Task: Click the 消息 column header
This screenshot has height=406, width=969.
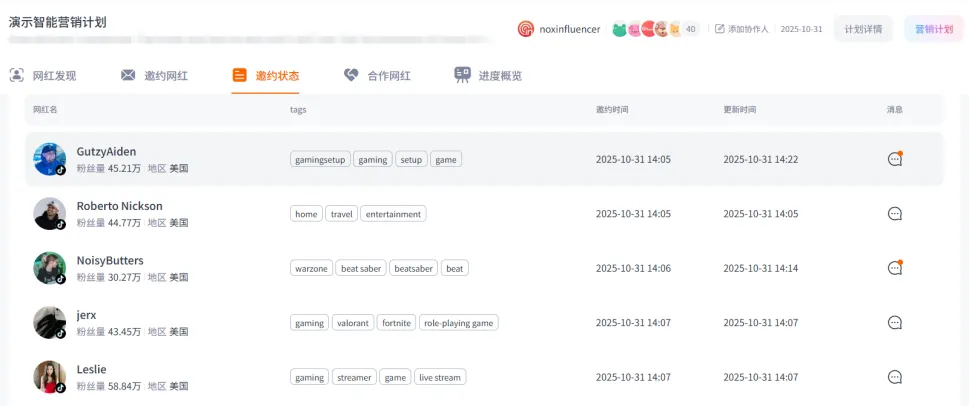Action: [895, 109]
